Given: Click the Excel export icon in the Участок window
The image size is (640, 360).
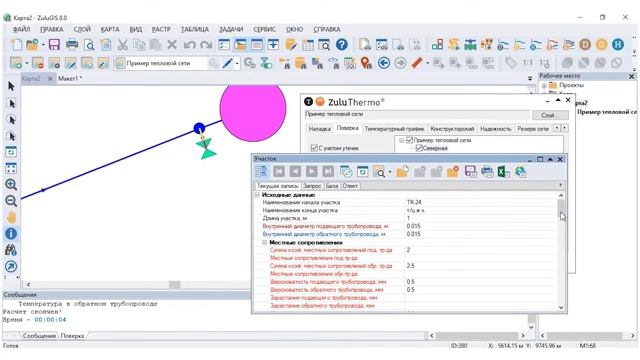Looking at the screenshot, I should (x=503, y=172).
